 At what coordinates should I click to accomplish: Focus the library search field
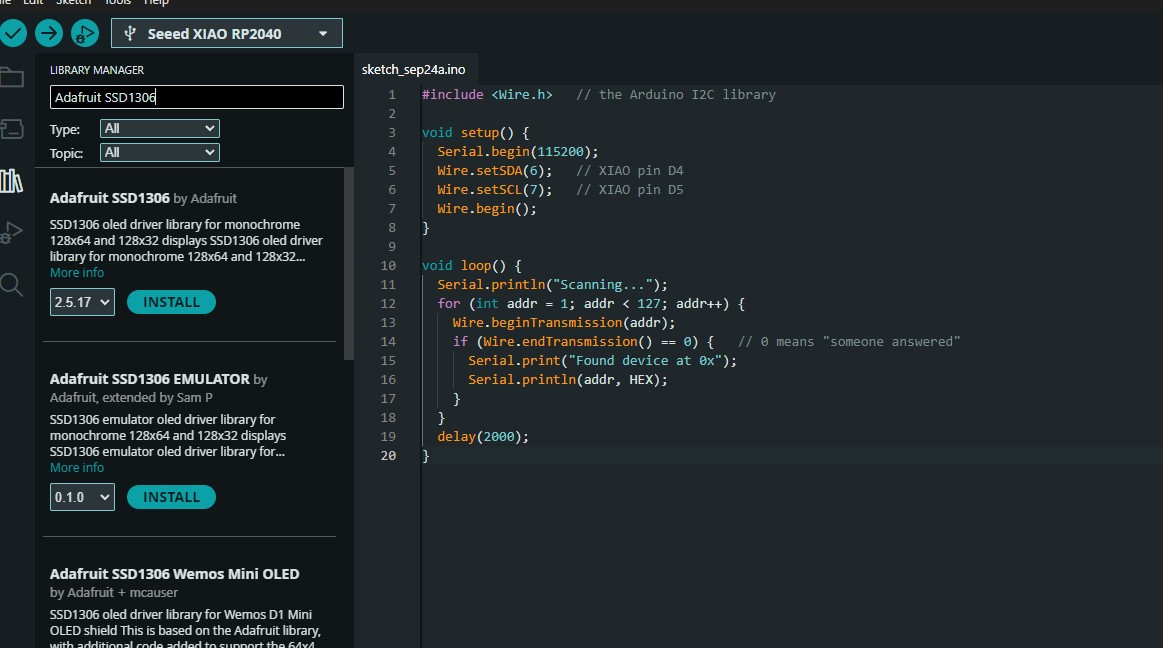[x=197, y=97]
